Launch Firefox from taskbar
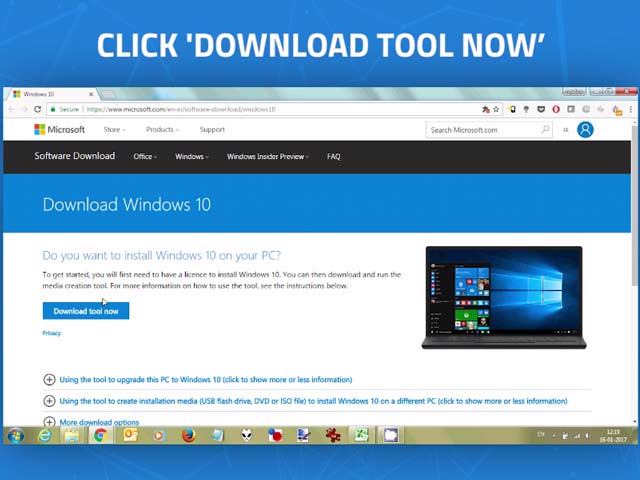This screenshot has height=480, width=640. (188, 436)
